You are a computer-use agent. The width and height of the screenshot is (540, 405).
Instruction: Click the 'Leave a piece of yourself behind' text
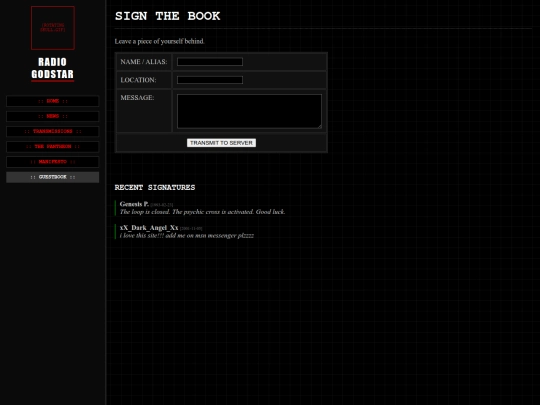click(x=159, y=41)
